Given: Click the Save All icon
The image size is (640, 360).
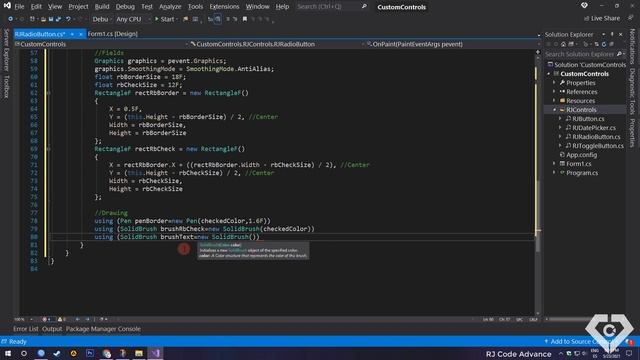Looking at the screenshot, I should (x=58, y=19).
